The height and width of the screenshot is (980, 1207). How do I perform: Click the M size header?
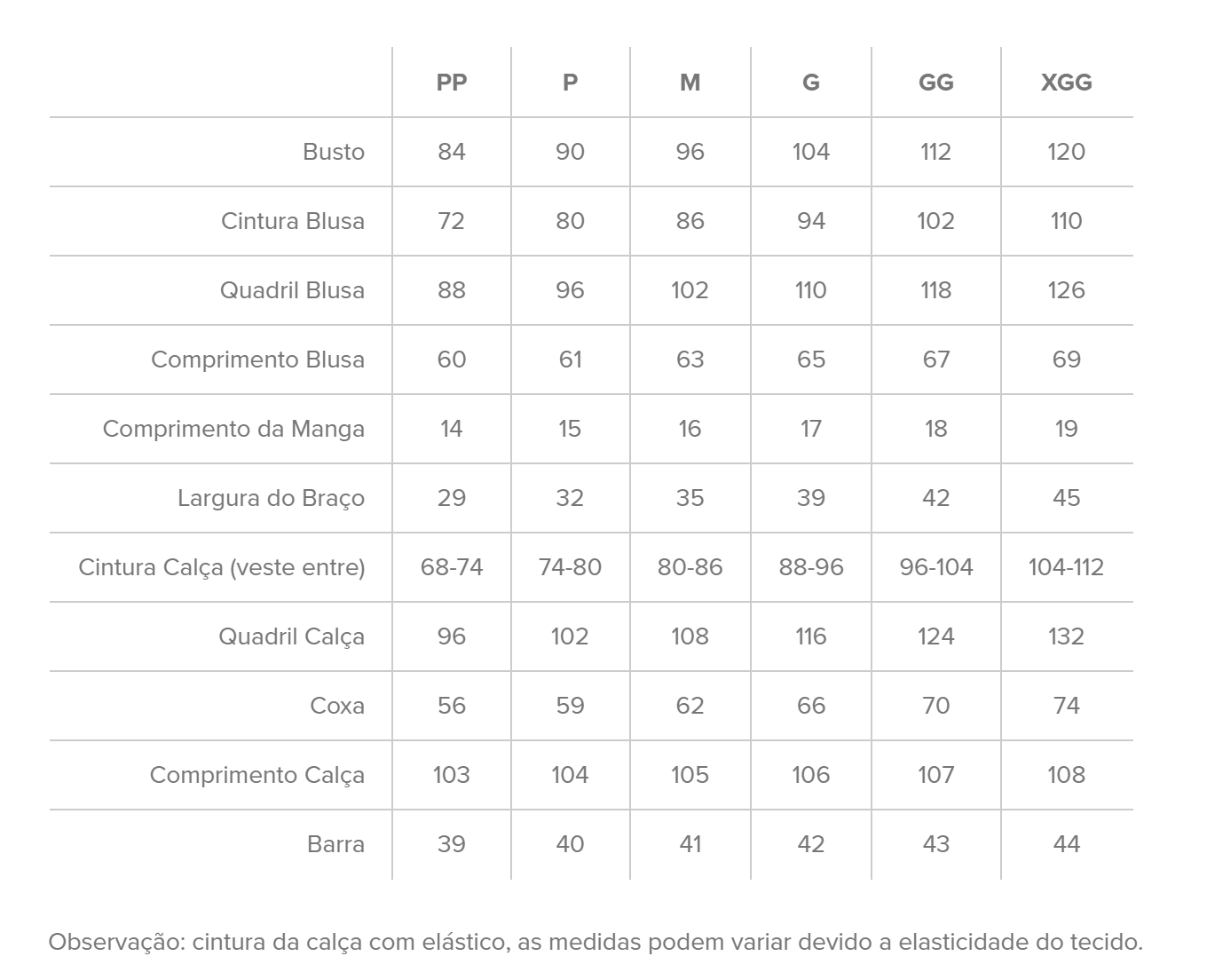[x=690, y=83]
